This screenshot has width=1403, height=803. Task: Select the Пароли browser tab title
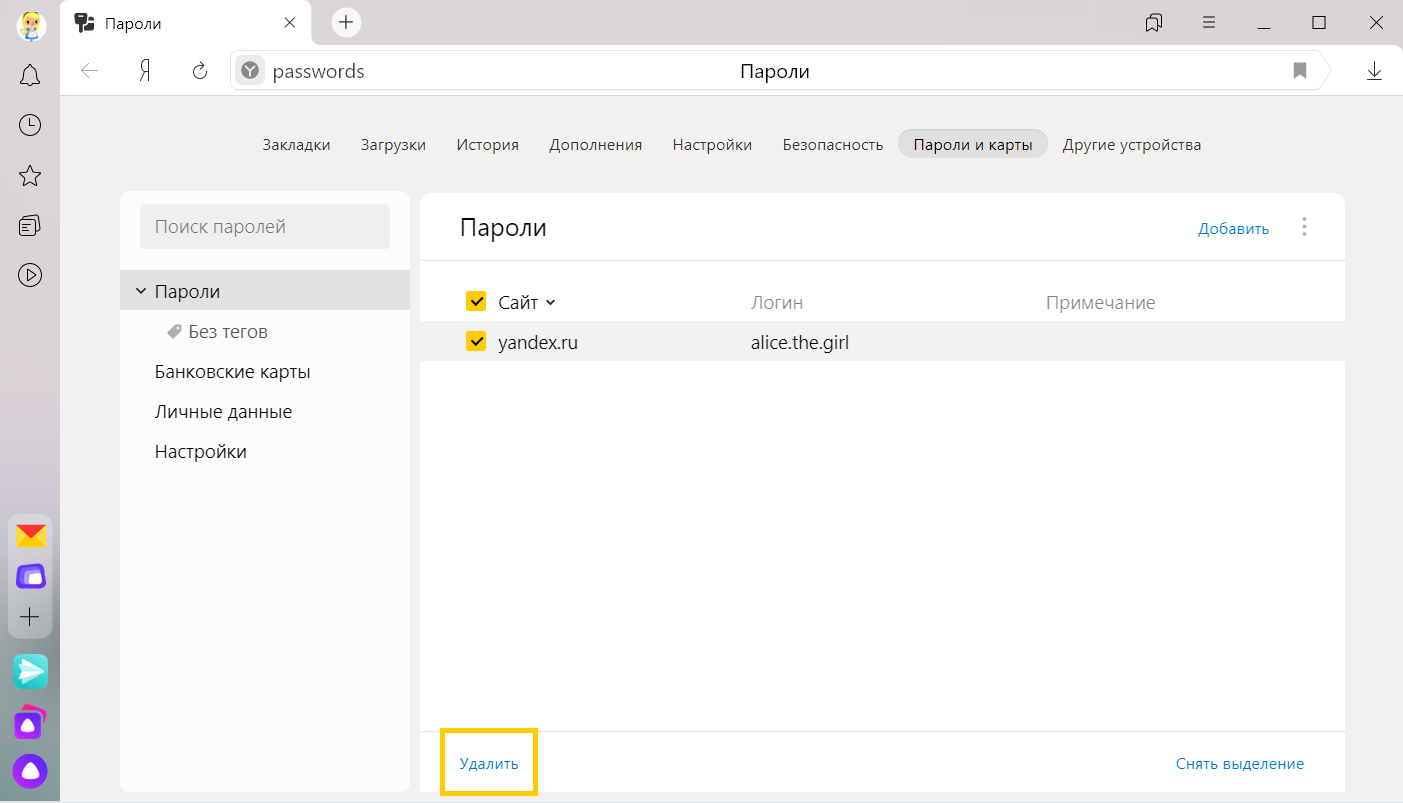(133, 22)
